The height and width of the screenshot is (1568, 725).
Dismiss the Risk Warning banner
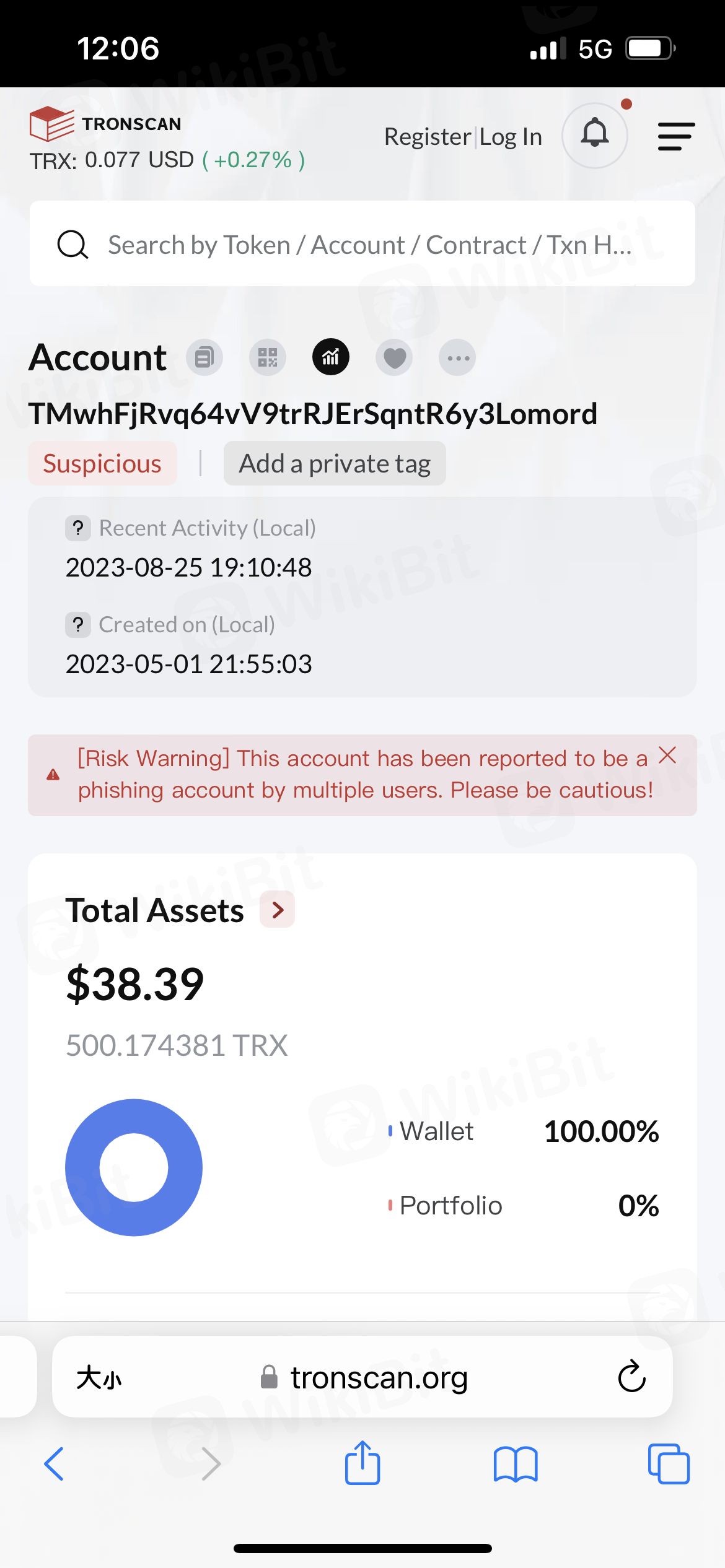click(x=667, y=756)
